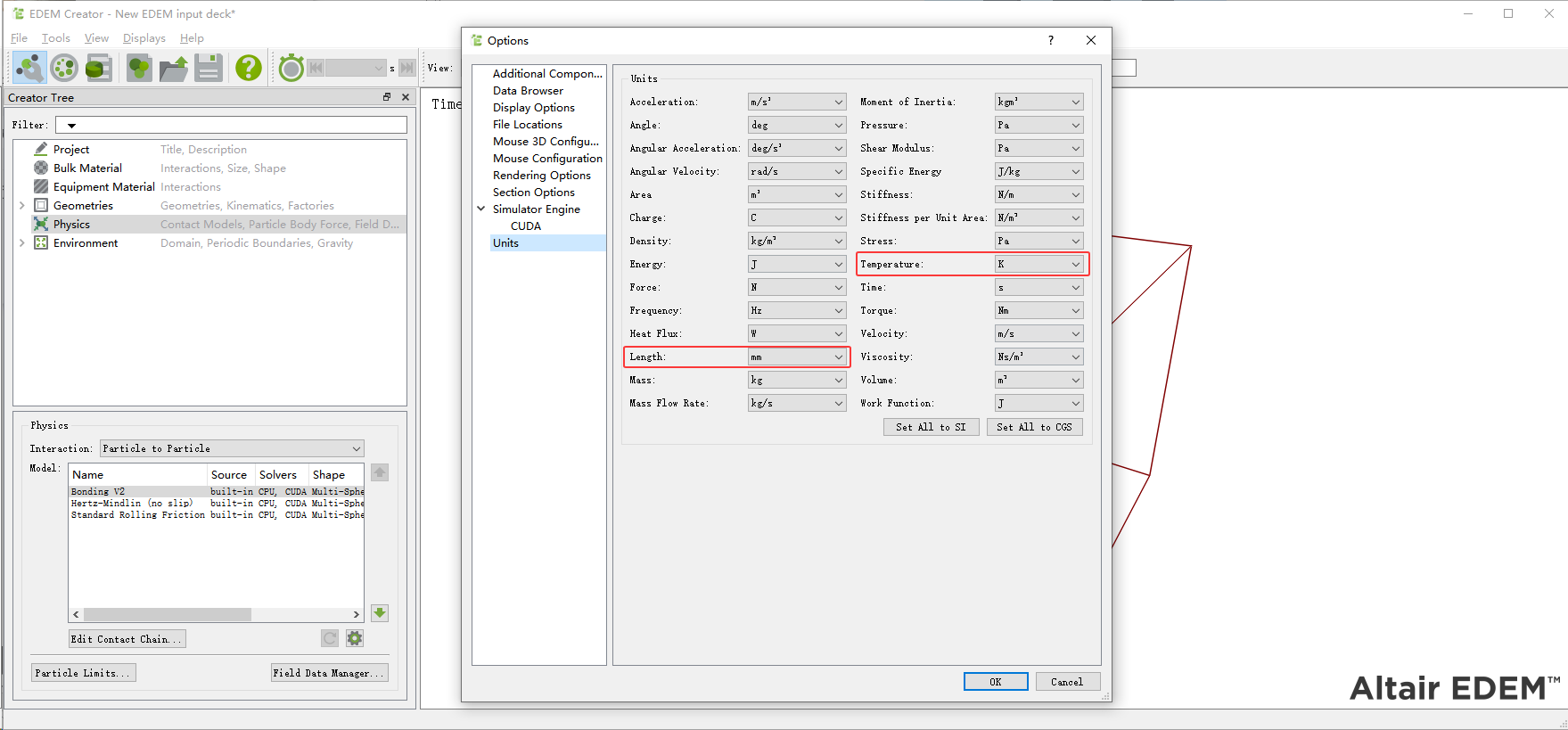Click Set All to SI button
Viewport: 1568px width, 730px height.
(931, 427)
